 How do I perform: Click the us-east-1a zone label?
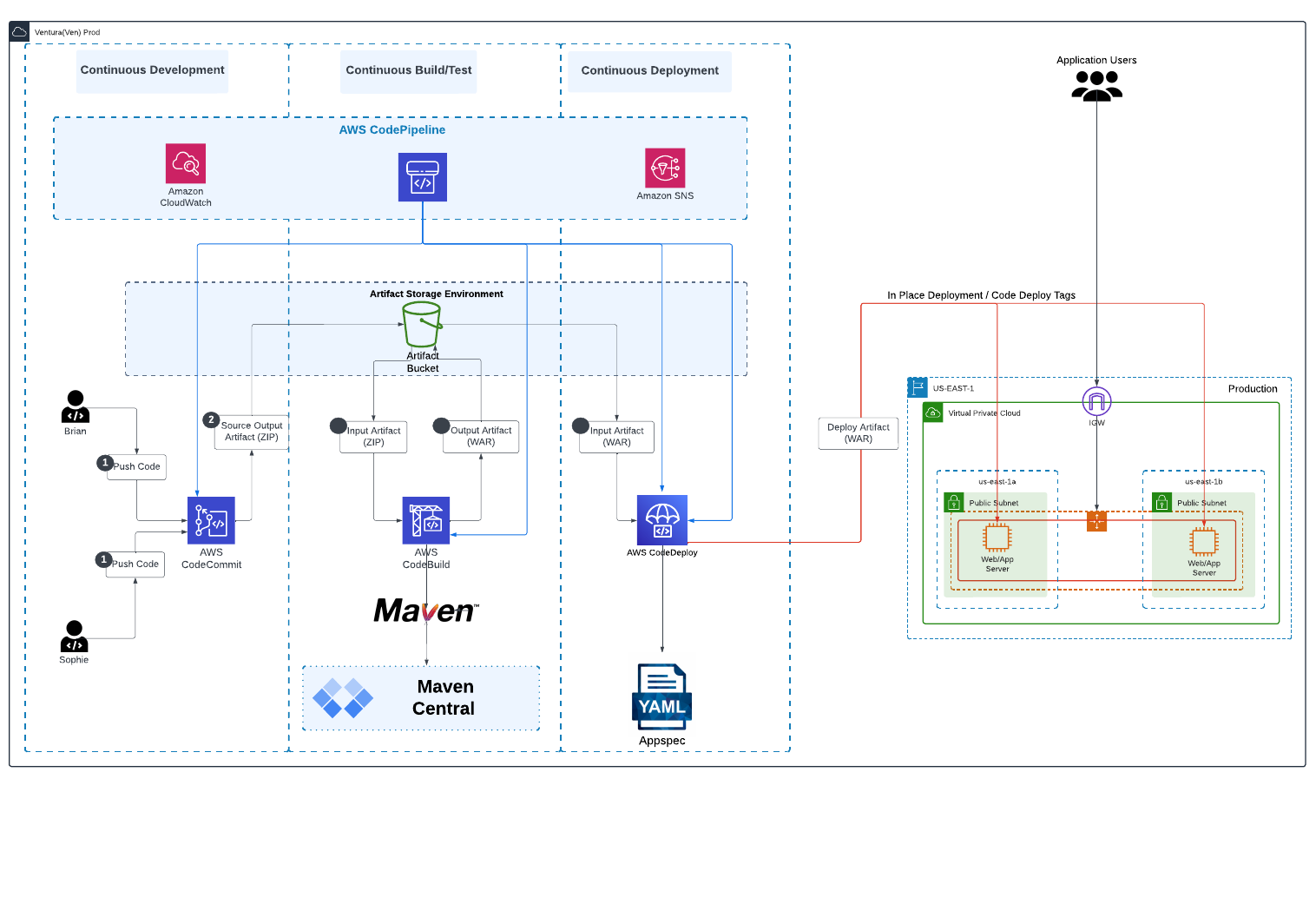tap(997, 482)
